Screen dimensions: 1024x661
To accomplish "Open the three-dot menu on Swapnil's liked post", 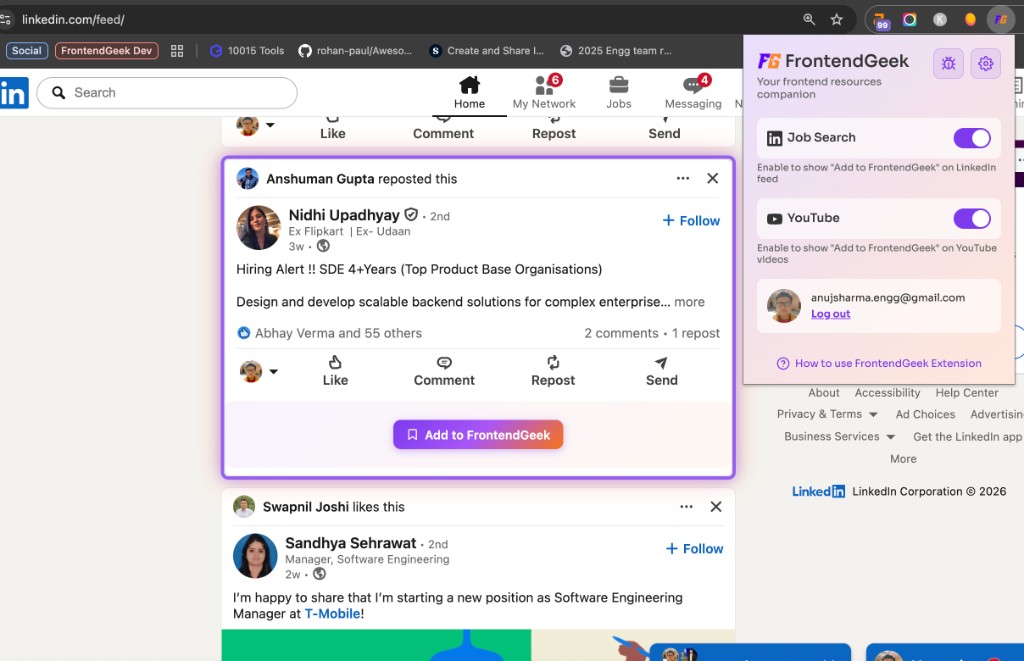I will pos(686,507).
